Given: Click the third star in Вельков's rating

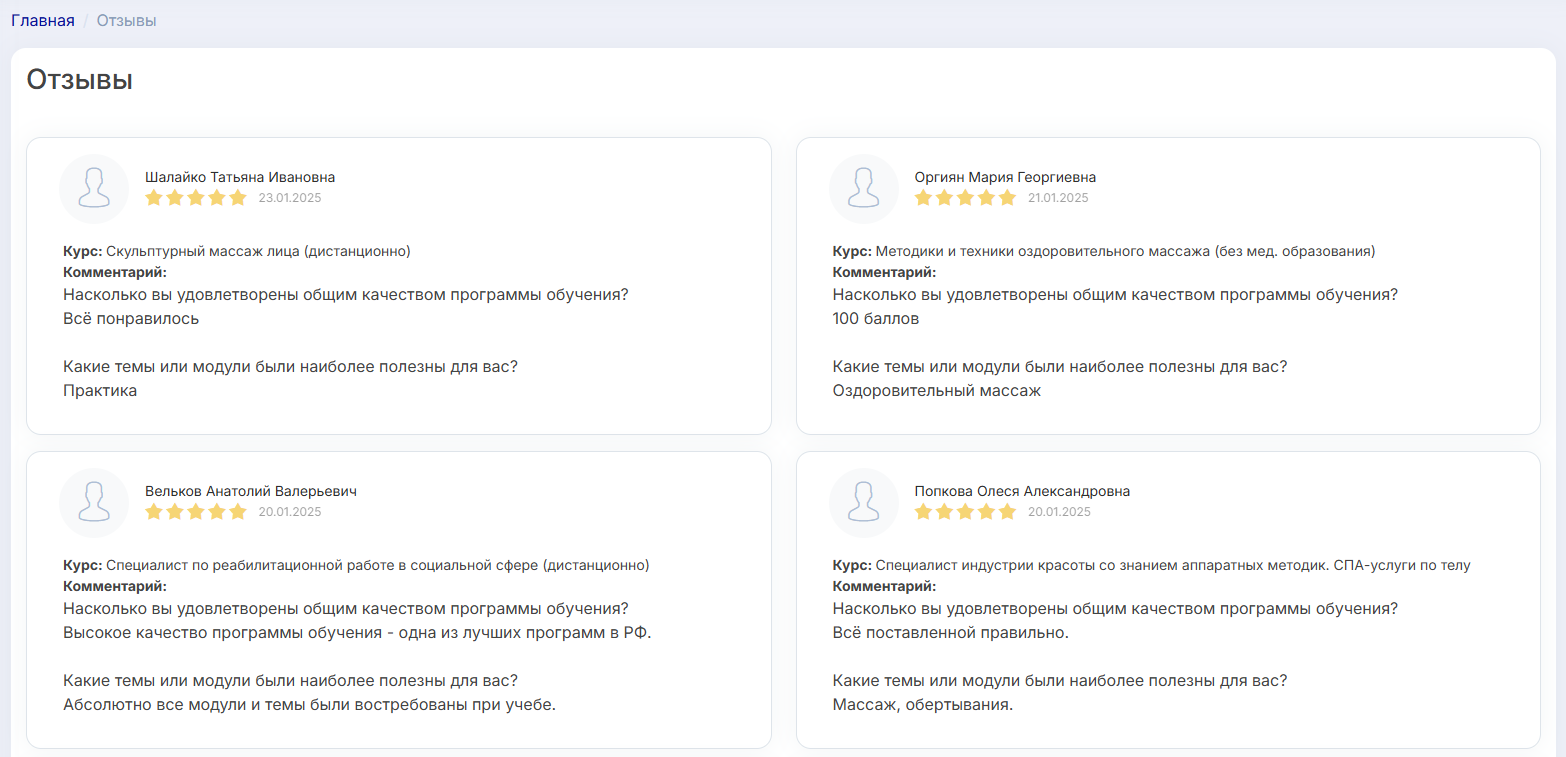Looking at the screenshot, I should coord(196,512).
